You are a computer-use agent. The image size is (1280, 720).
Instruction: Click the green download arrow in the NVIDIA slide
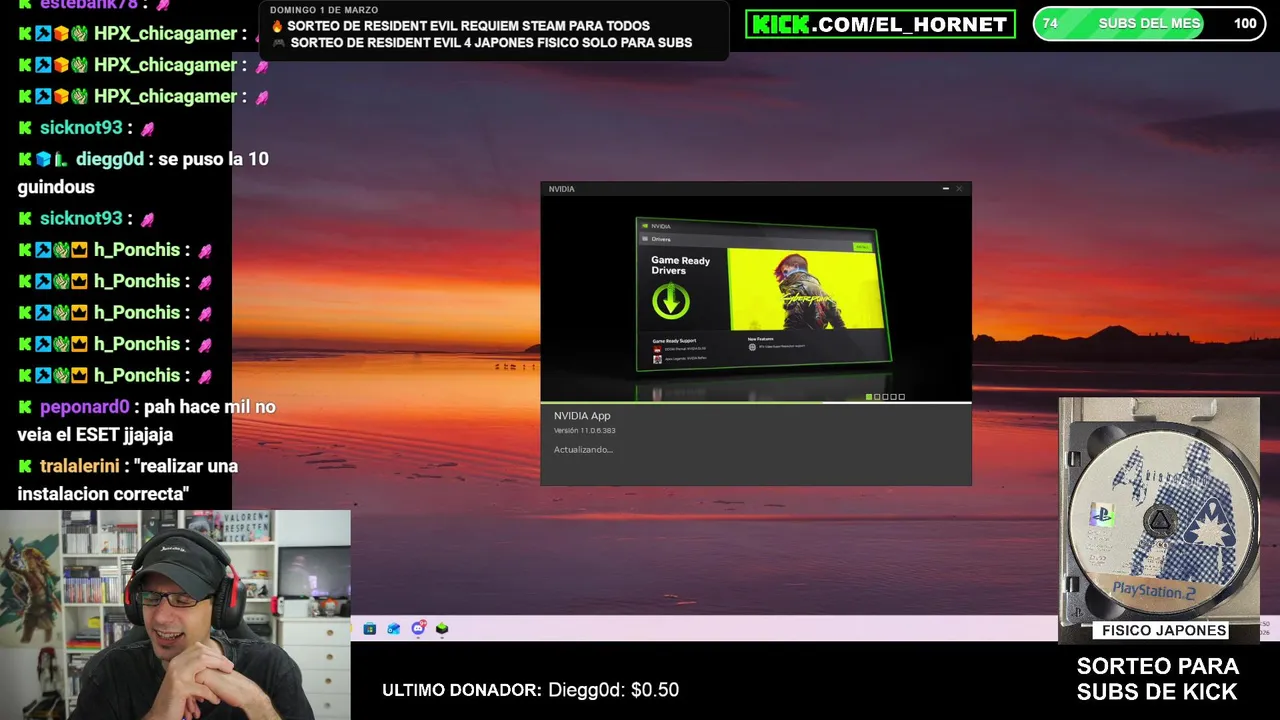click(671, 301)
